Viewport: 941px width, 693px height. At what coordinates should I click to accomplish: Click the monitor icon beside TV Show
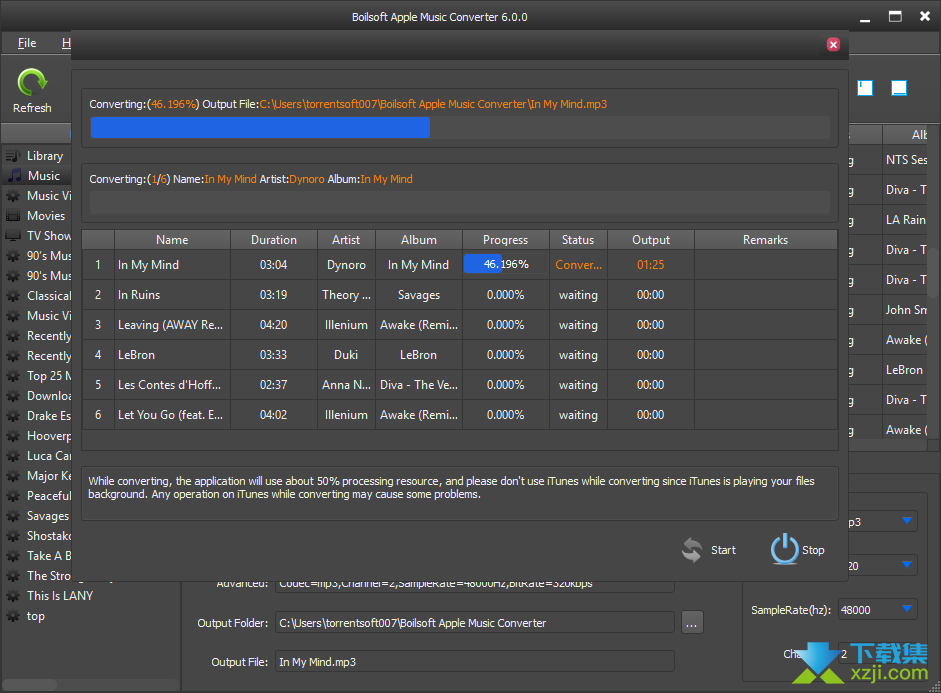13,236
